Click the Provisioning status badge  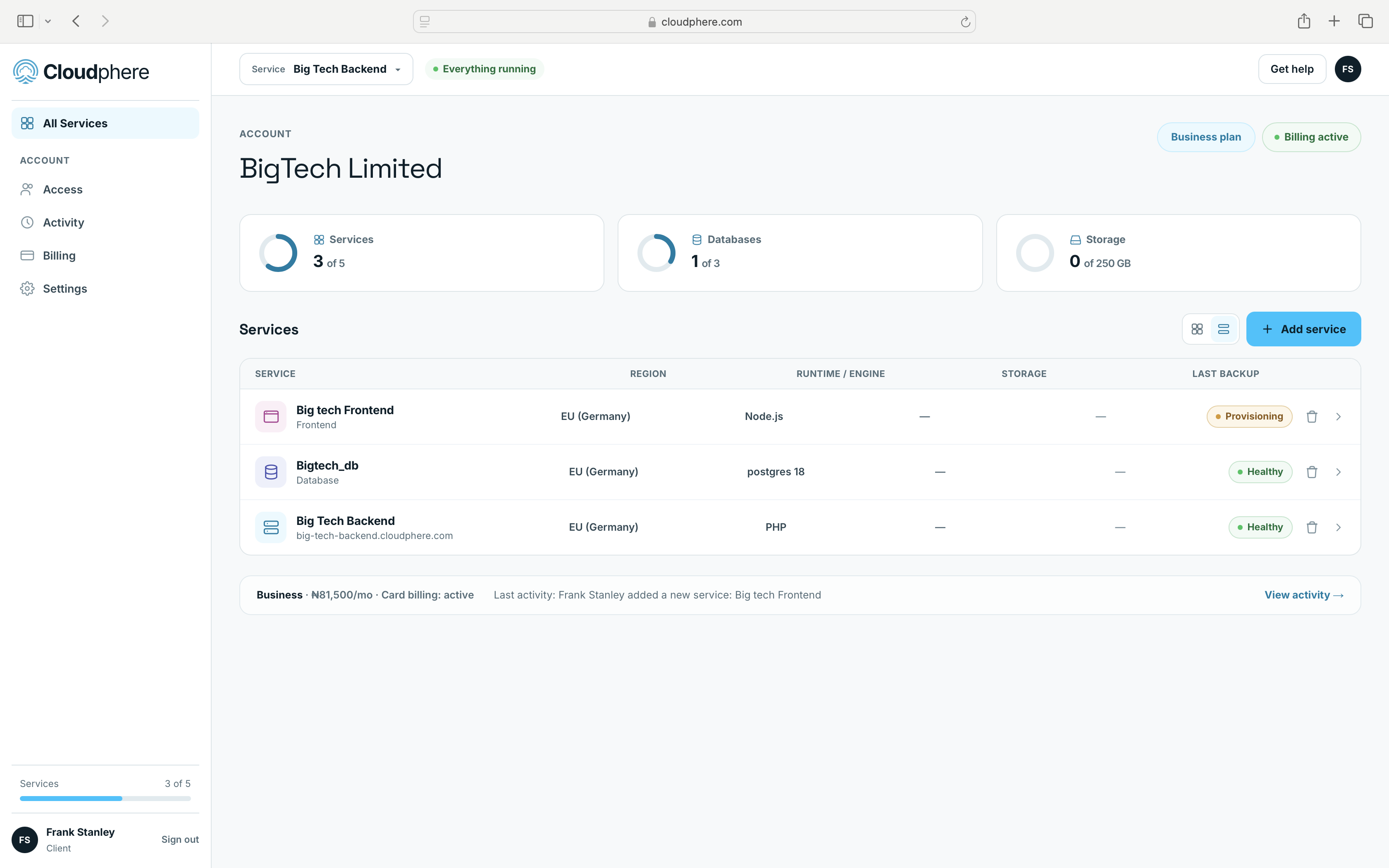point(1249,417)
